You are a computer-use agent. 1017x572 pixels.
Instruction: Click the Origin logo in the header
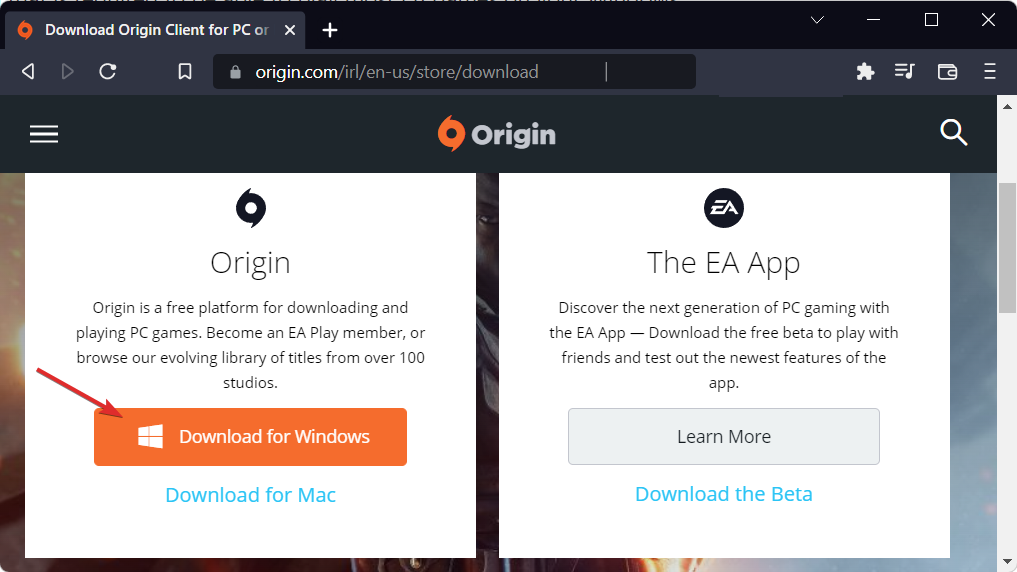[x=497, y=134]
